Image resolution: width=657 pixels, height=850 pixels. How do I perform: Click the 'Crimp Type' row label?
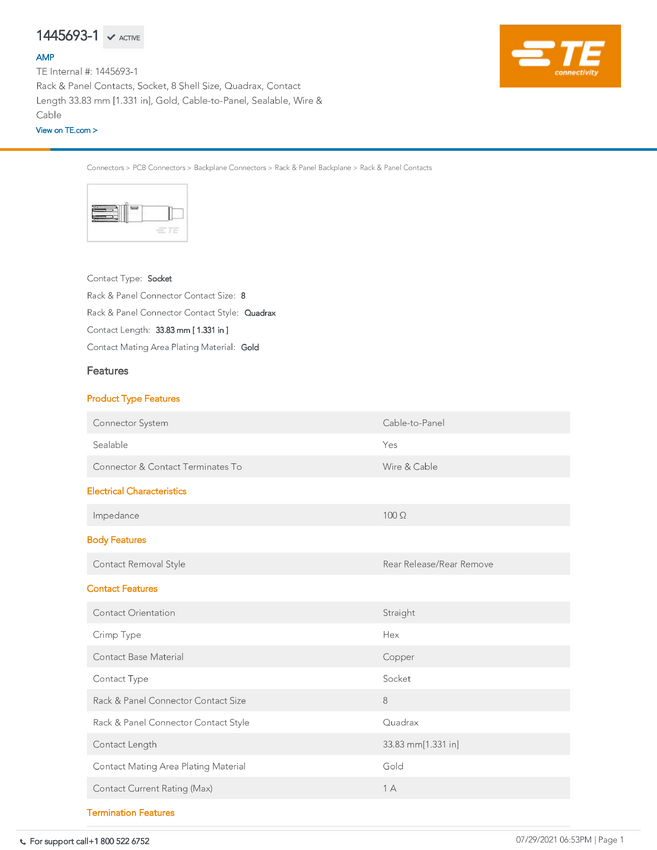[117, 635]
